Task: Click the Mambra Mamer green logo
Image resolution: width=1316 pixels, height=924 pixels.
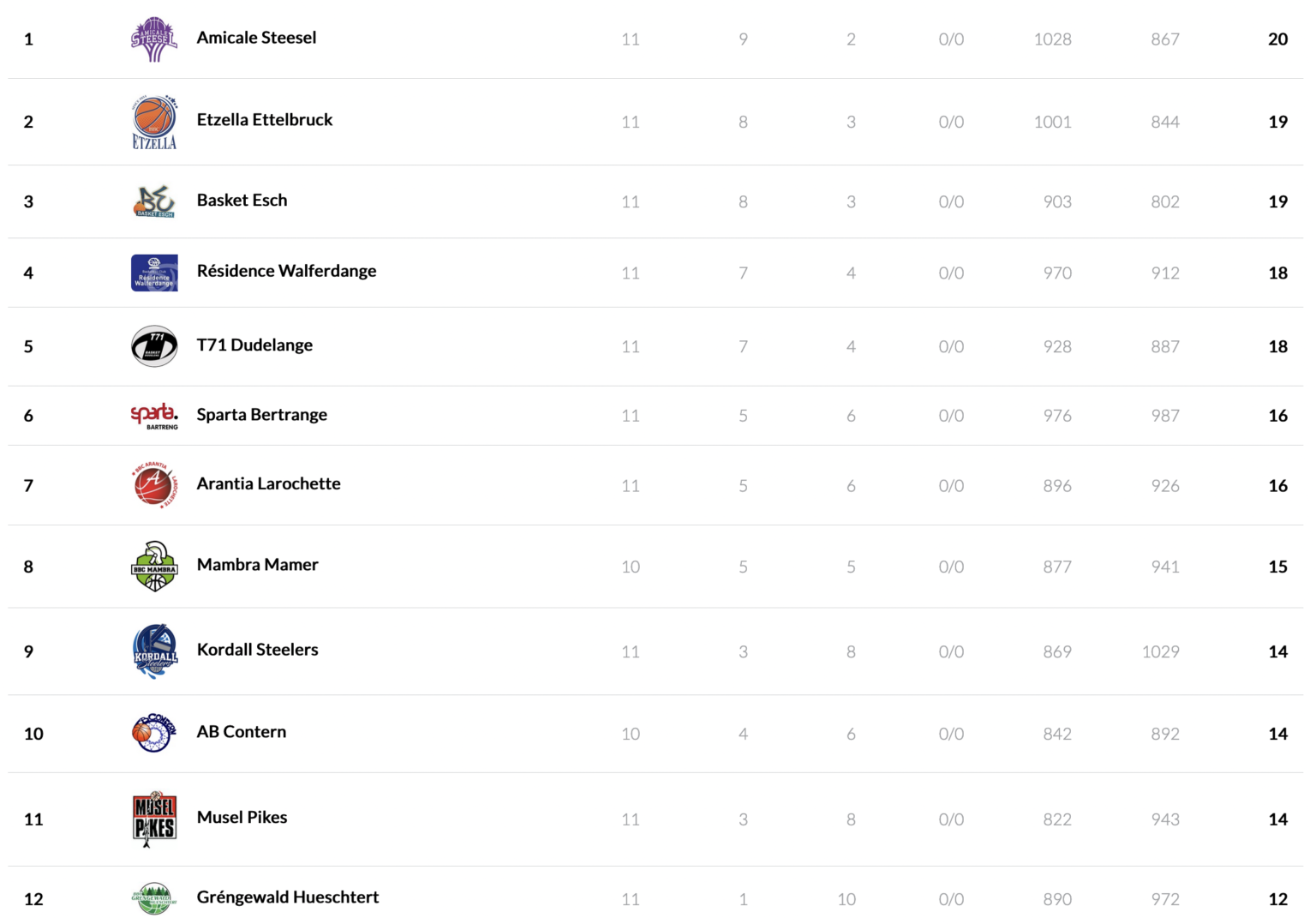Action: [x=154, y=567]
